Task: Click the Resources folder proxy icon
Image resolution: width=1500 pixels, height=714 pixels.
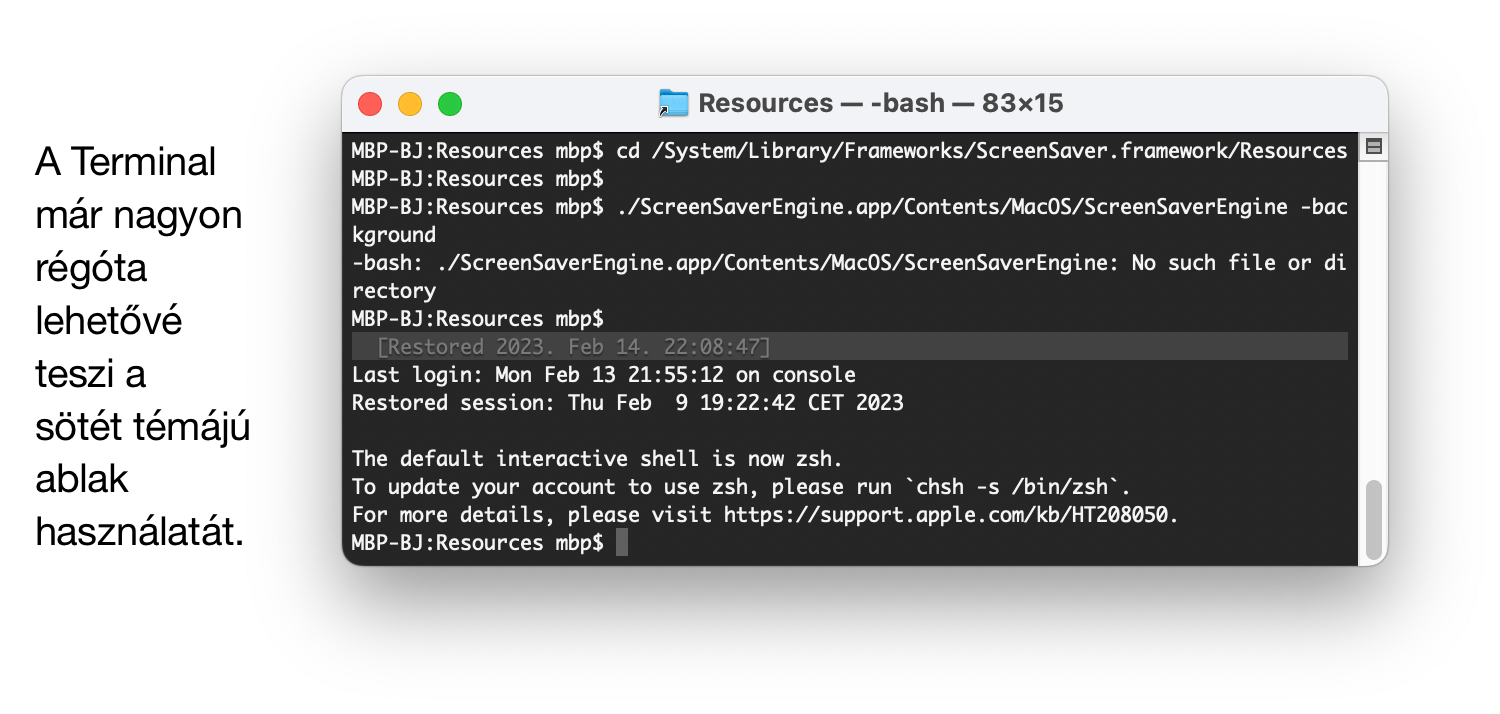Action: 674,103
